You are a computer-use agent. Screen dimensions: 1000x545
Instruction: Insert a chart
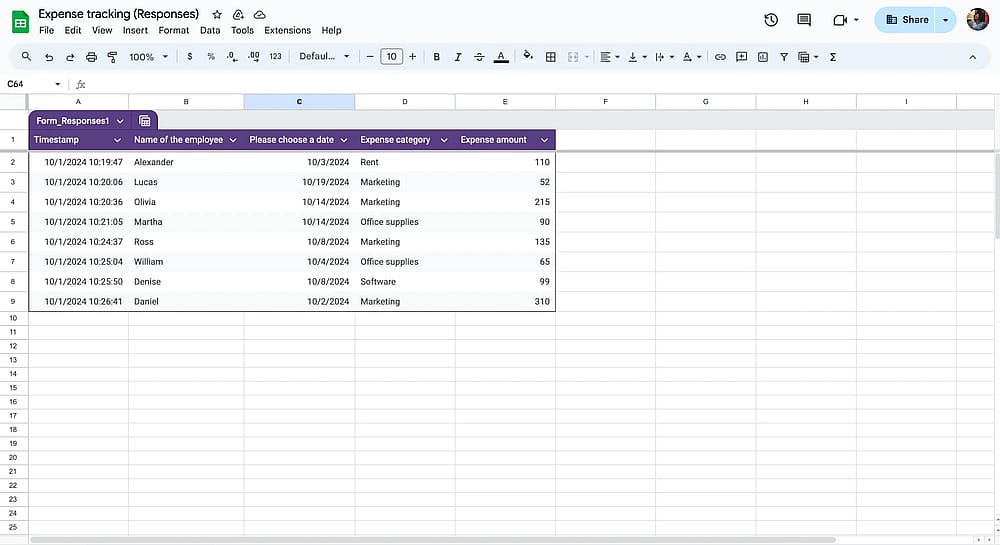click(x=763, y=57)
